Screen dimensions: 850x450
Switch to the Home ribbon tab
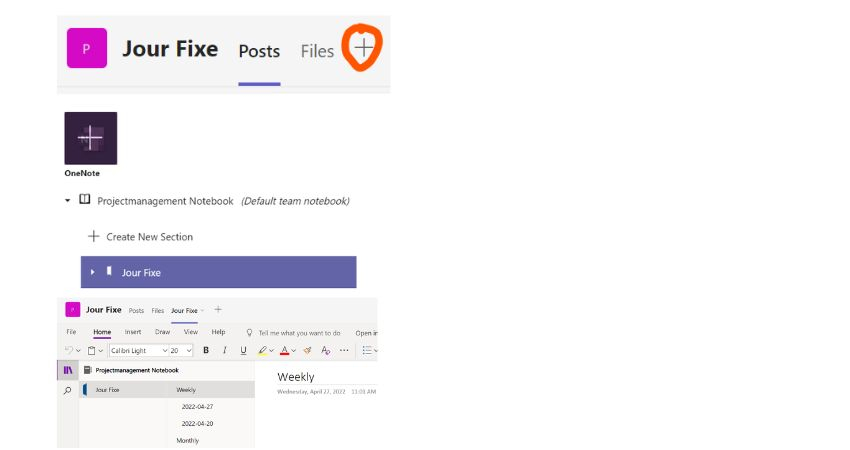pyautogui.click(x=102, y=332)
